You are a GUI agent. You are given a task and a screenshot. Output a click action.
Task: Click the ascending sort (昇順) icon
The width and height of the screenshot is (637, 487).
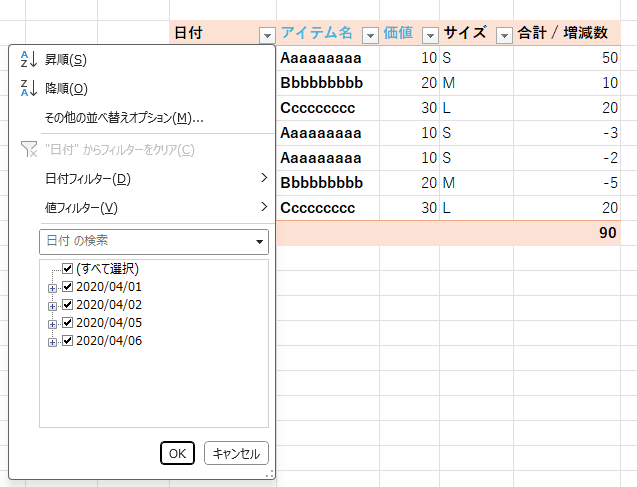point(28,61)
